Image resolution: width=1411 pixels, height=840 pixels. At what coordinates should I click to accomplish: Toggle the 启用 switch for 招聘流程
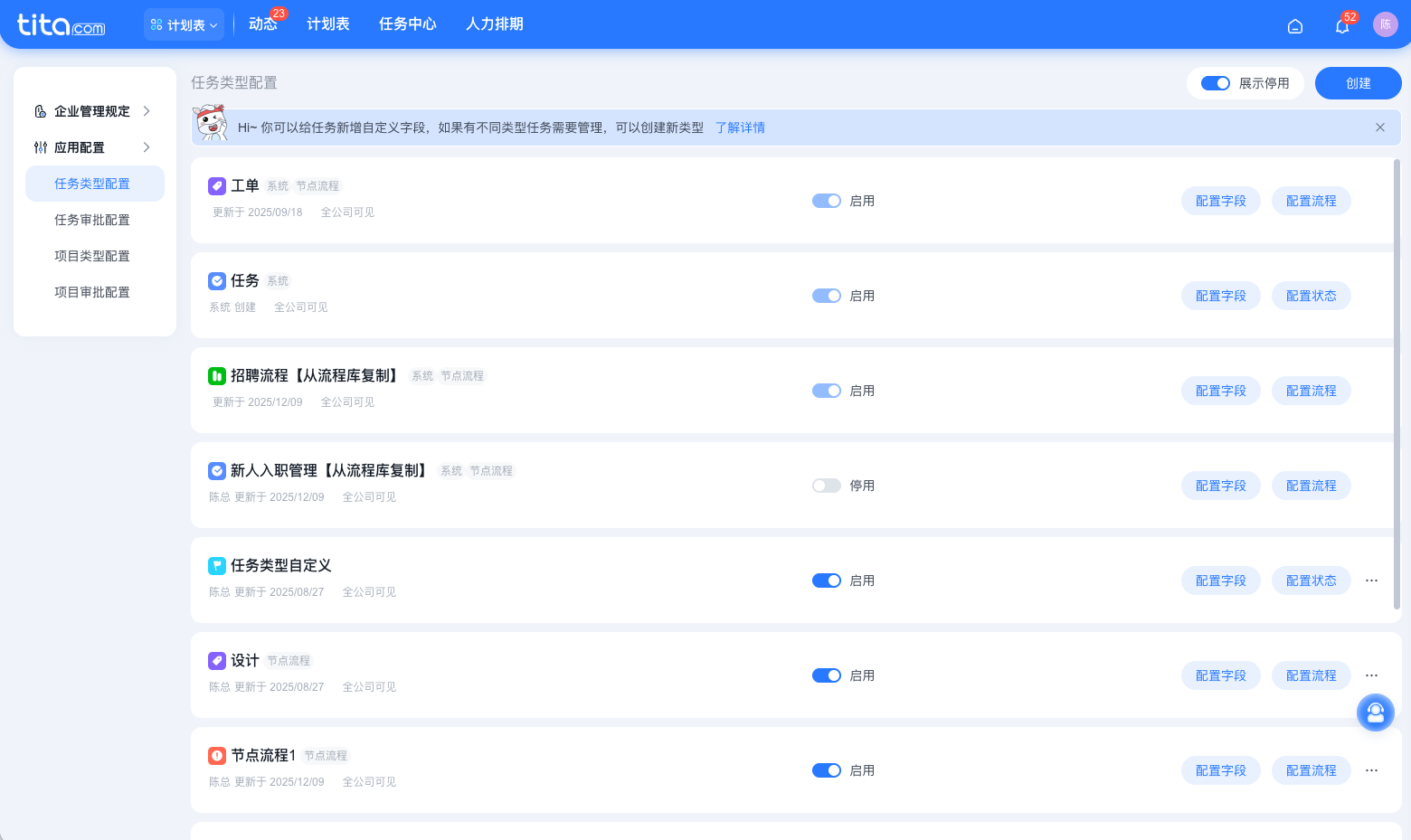point(827,391)
